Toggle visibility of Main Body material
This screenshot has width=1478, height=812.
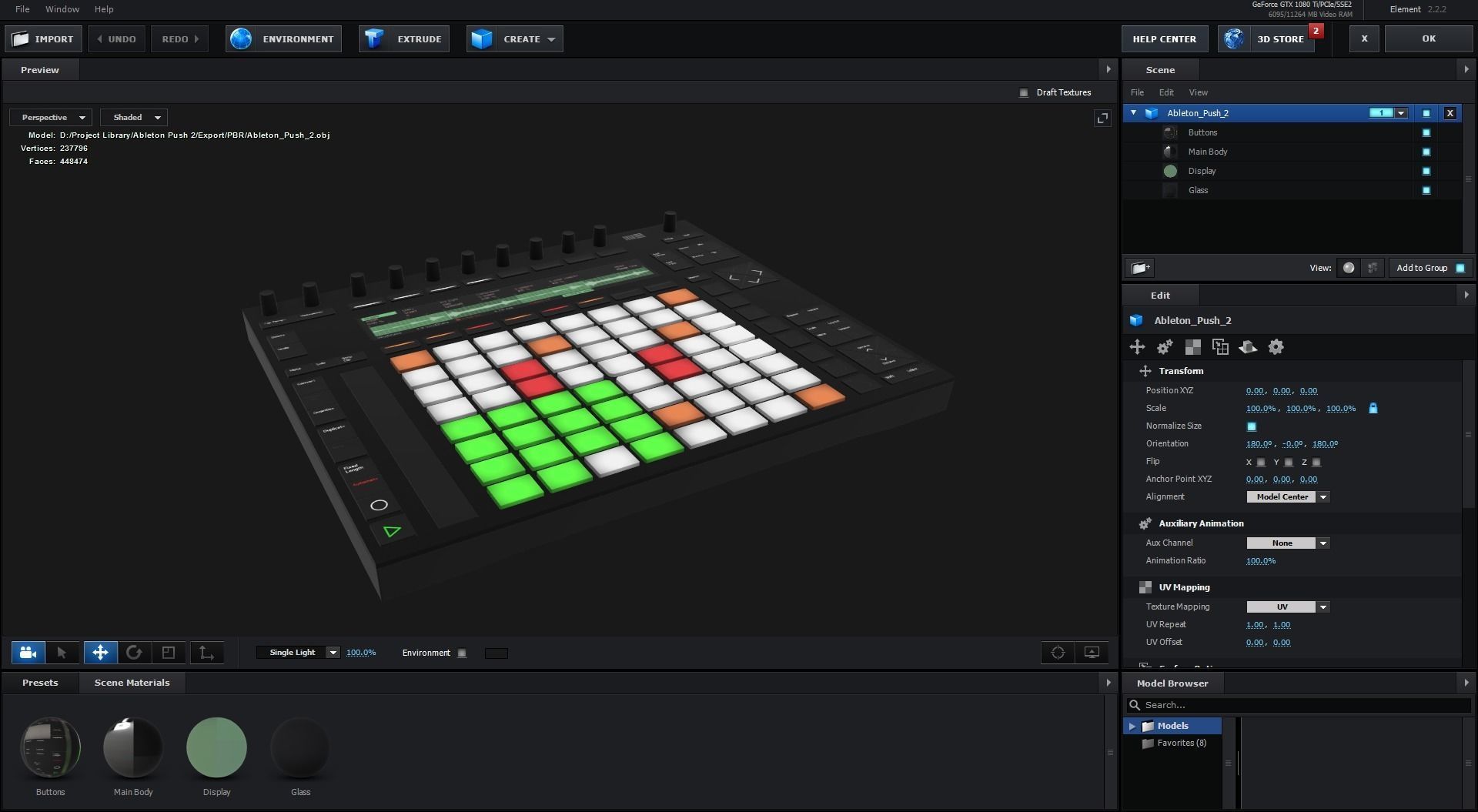1426,152
